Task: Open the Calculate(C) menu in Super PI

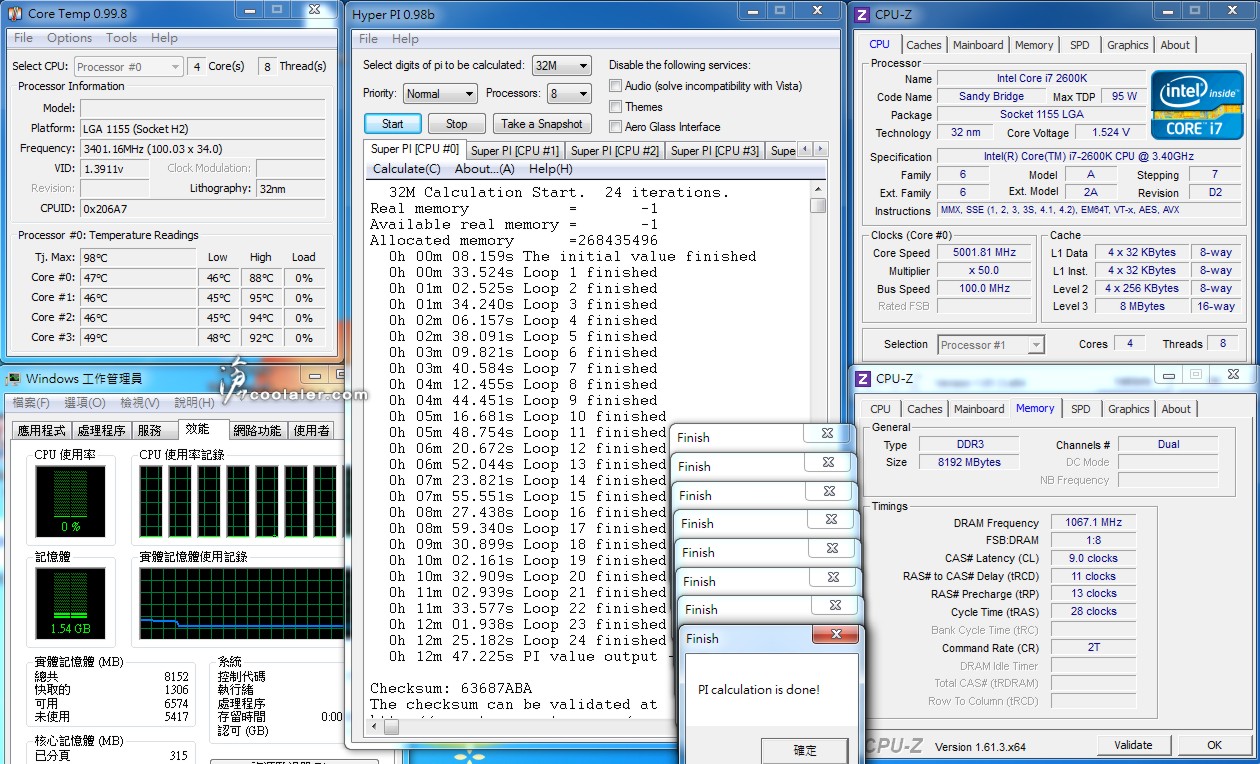Action: [x=407, y=169]
